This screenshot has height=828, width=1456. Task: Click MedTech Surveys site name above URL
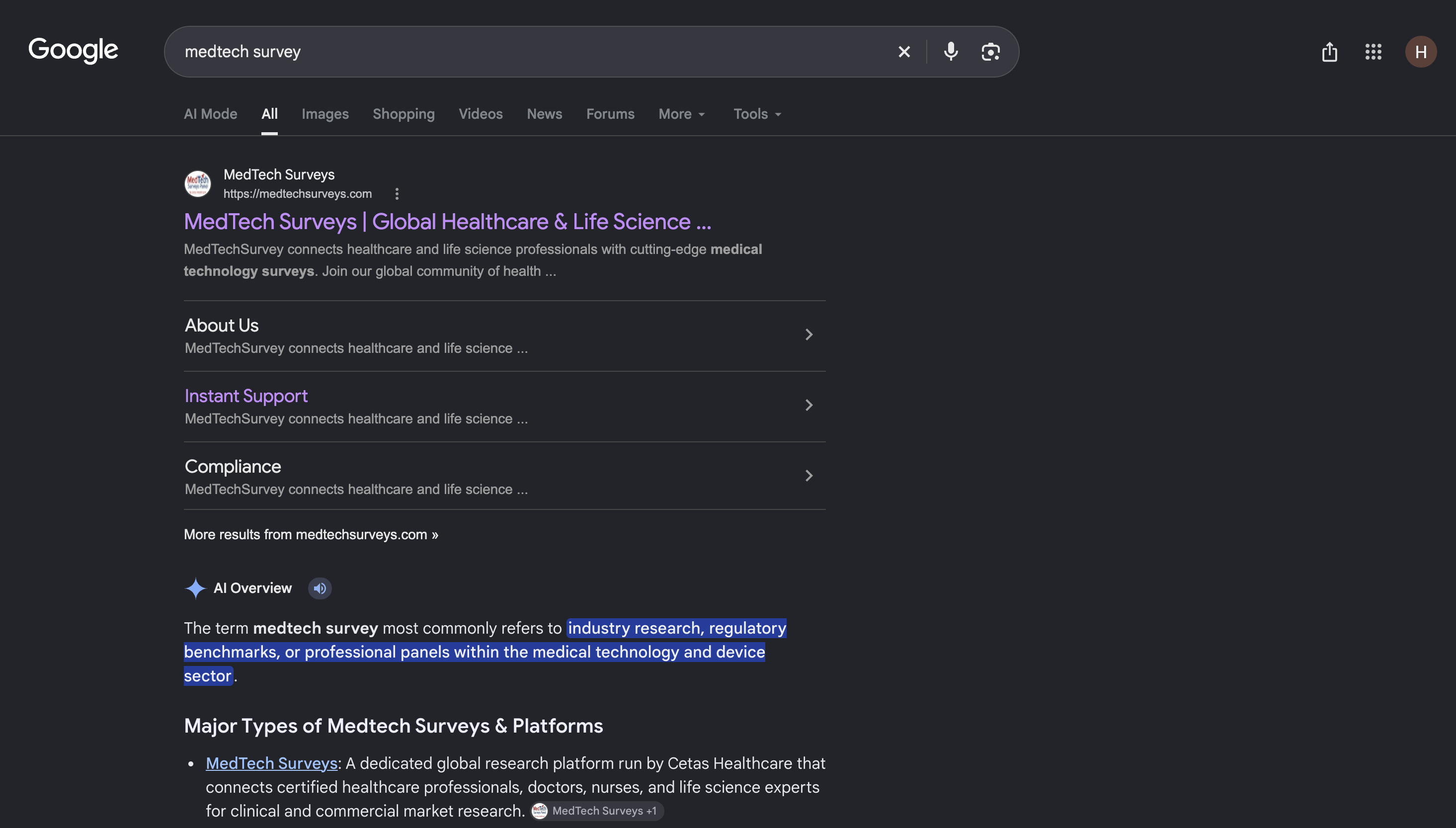pos(279,174)
